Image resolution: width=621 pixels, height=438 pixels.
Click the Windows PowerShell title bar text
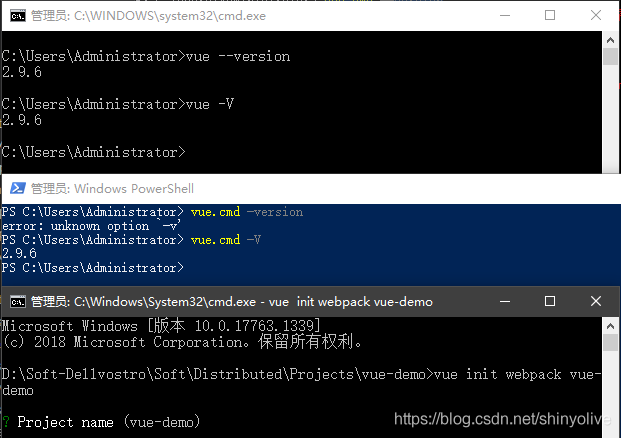[x=112, y=189]
